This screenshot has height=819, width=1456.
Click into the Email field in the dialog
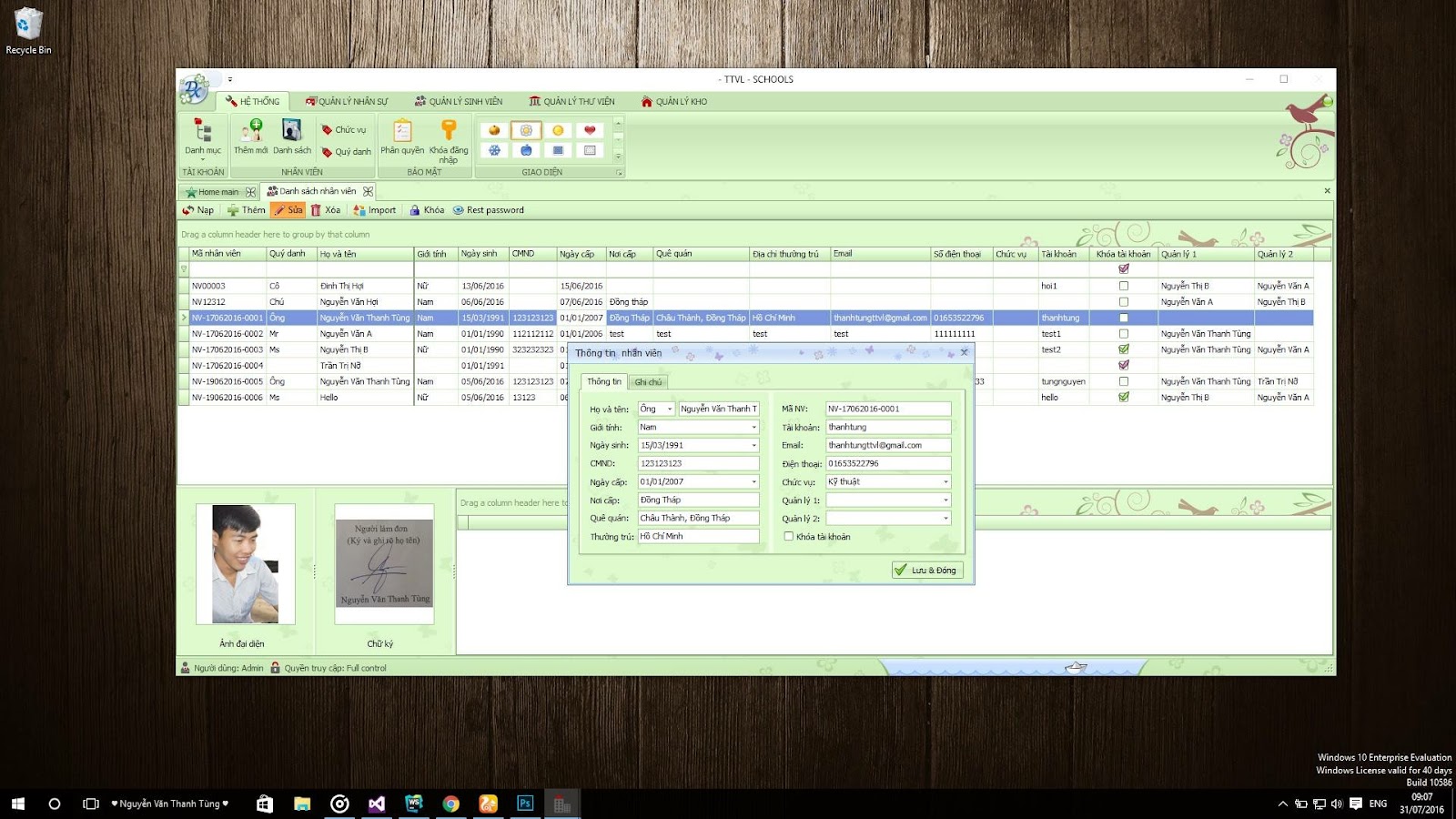coord(888,446)
